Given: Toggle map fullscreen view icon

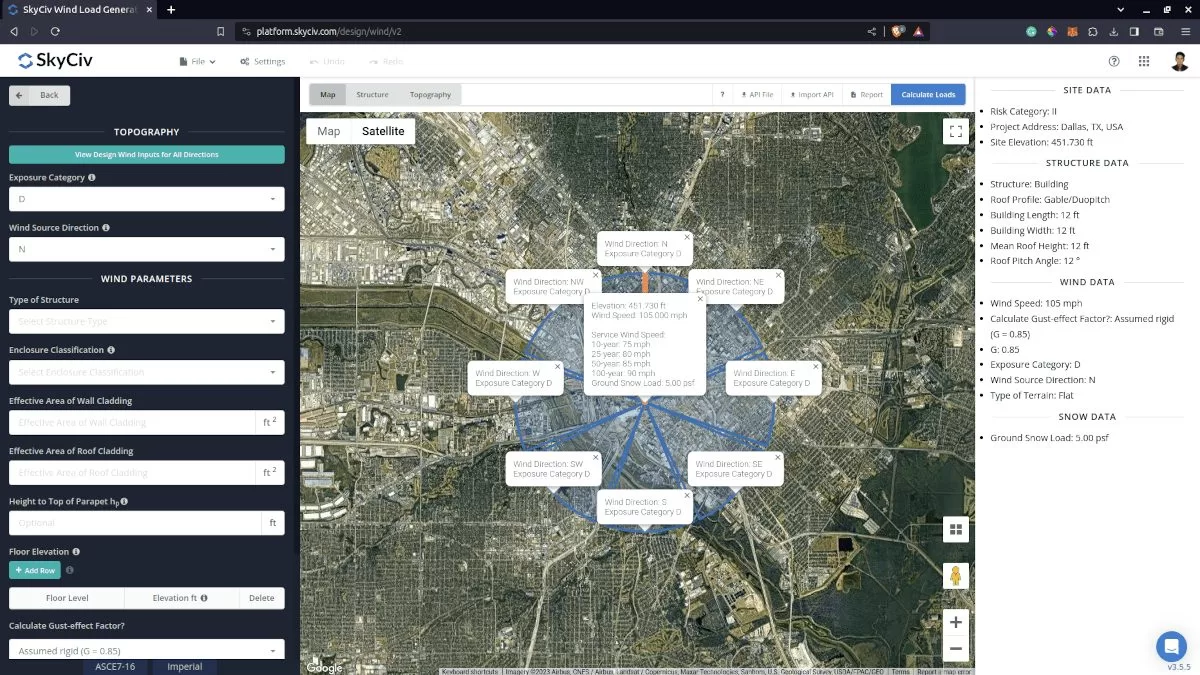Looking at the screenshot, I should [955, 131].
